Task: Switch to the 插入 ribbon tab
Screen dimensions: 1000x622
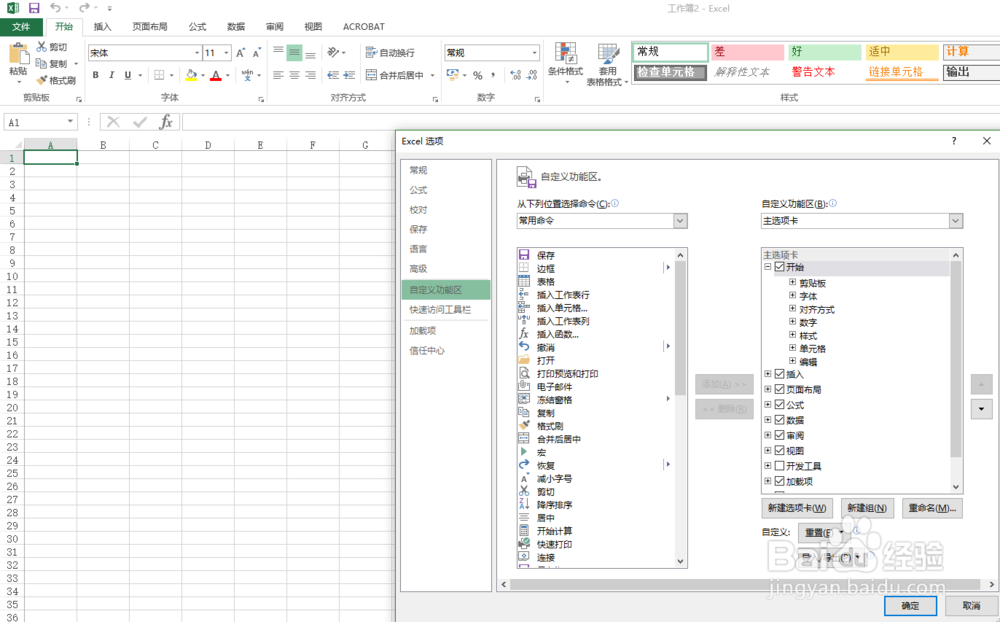Action: 102,27
